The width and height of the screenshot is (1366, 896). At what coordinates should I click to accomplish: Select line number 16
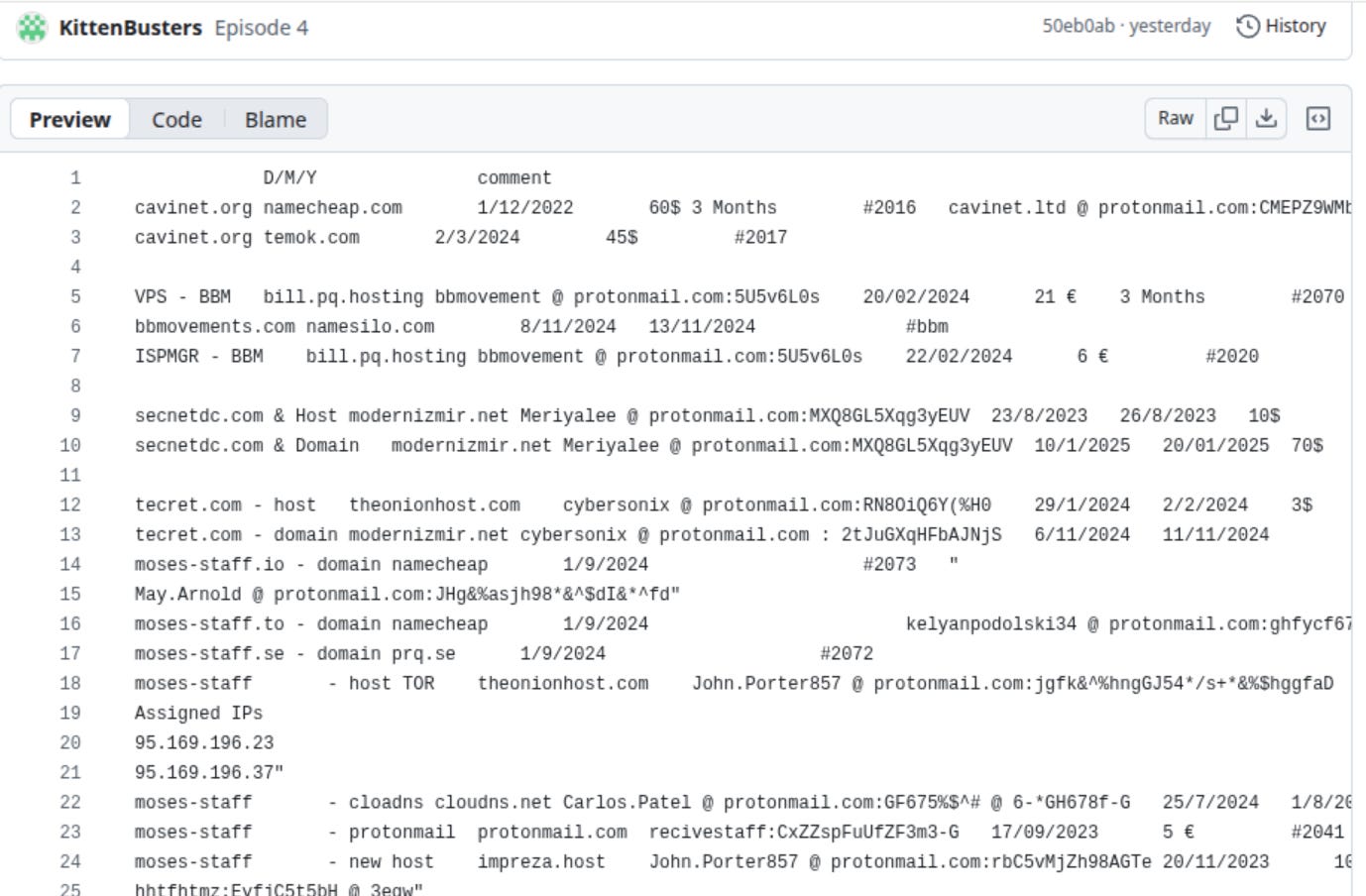coord(69,624)
